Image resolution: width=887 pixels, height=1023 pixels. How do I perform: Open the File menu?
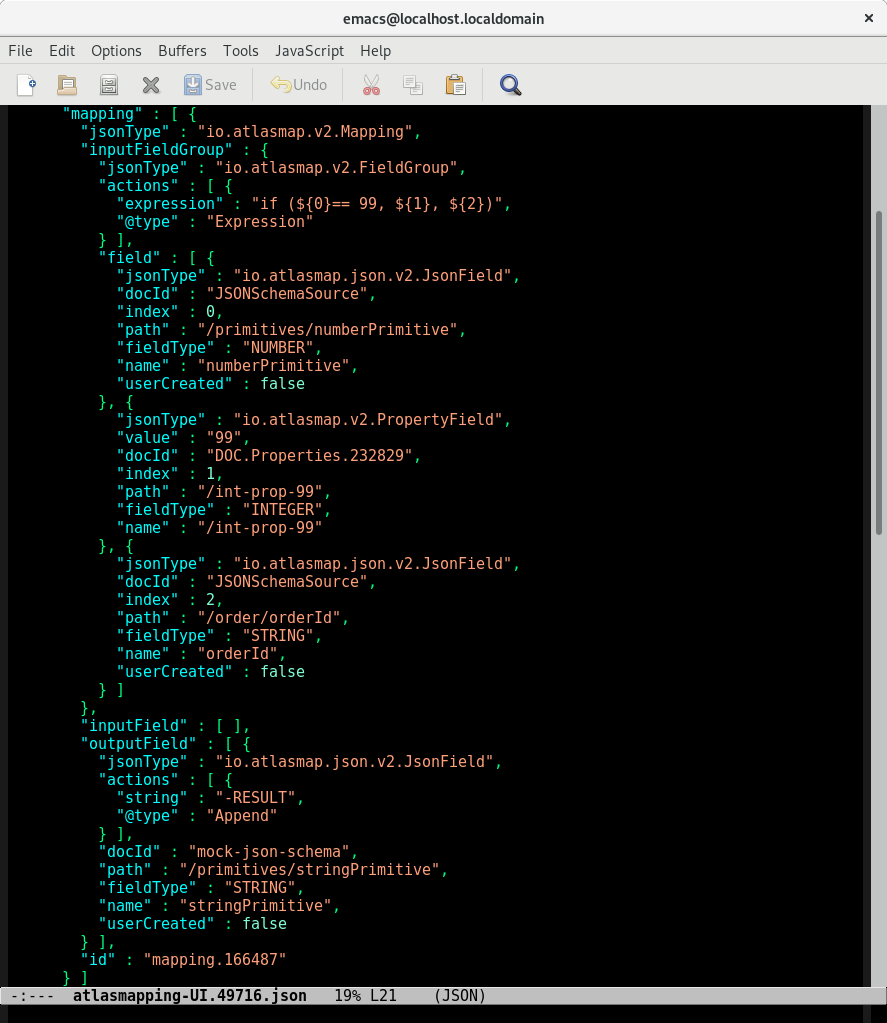coord(20,50)
